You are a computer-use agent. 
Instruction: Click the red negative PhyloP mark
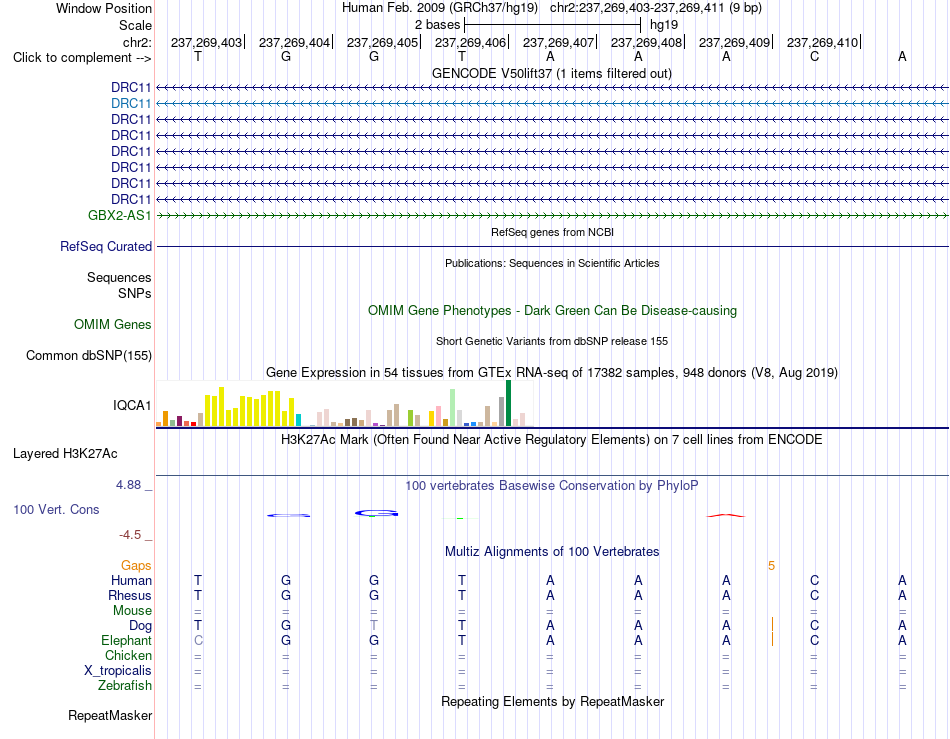(726, 515)
